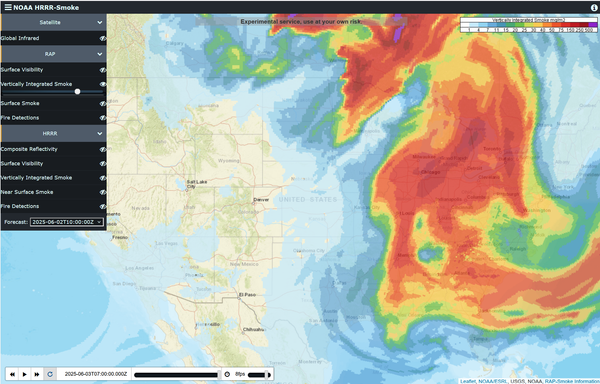Click the Global Infrared layer label
The image size is (600, 384).
[x=20, y=38]
